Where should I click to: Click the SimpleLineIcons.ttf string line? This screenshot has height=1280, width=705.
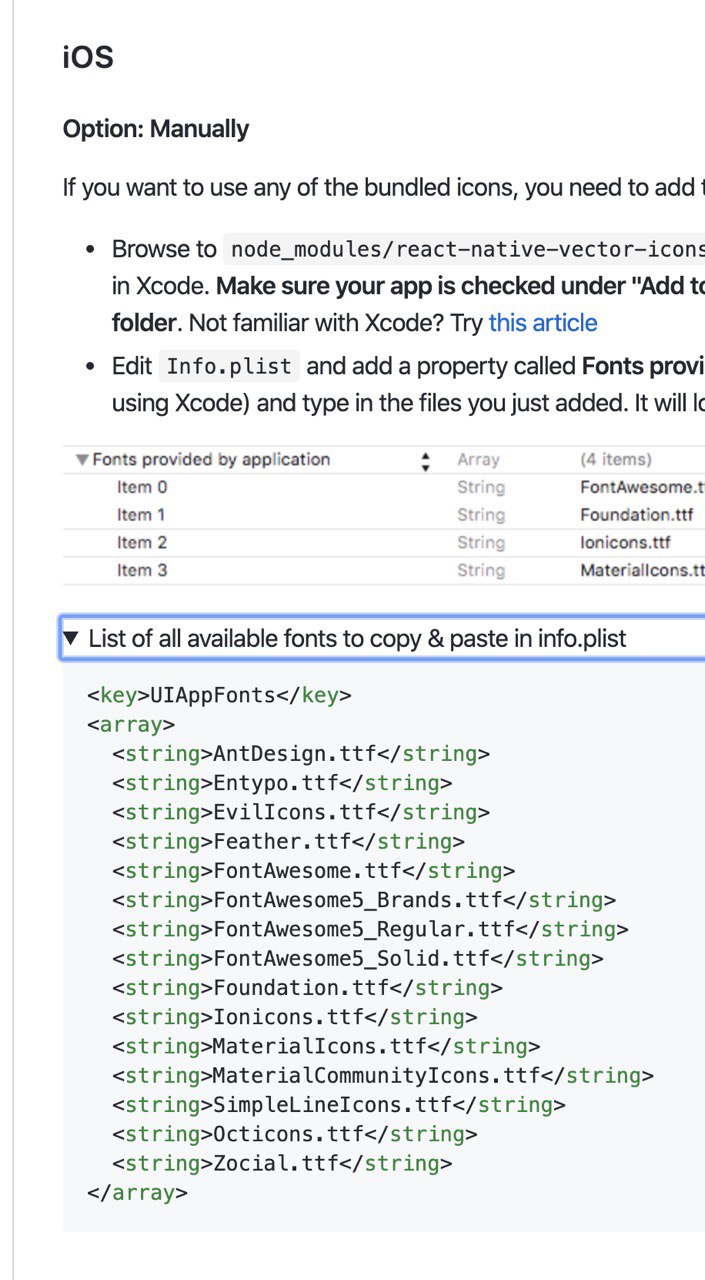coord(339,1104)
